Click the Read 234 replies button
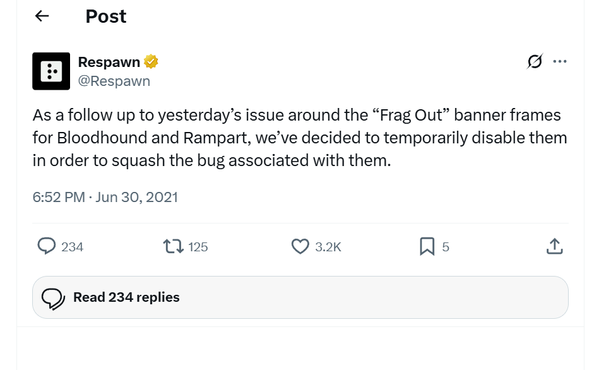This screenshot has width=599, height=370. coord(300,297)
